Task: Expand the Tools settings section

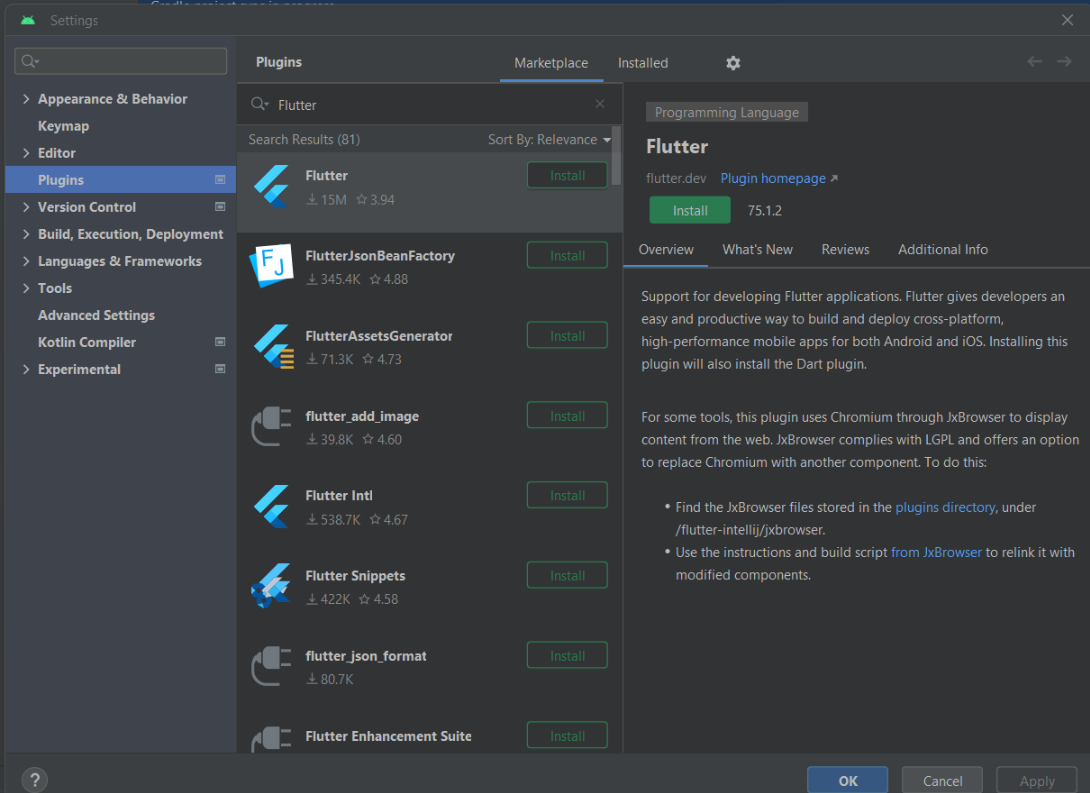Action: (x=26, y=288)
